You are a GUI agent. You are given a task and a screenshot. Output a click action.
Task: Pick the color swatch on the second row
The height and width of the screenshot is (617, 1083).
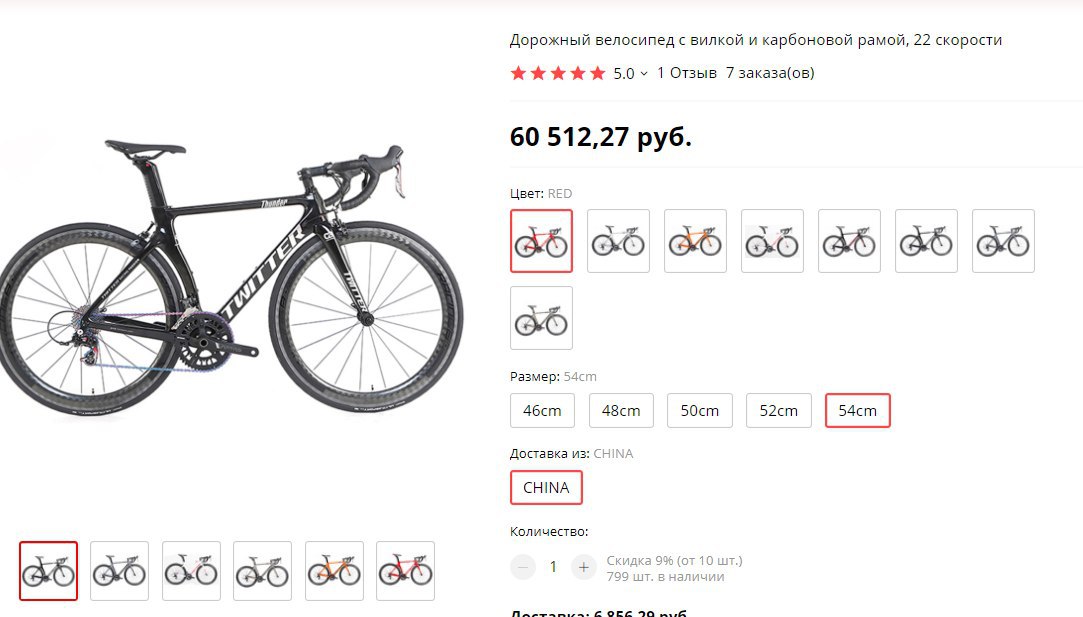[541, 318]
